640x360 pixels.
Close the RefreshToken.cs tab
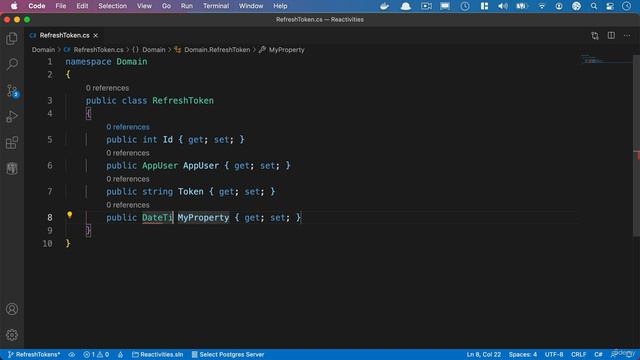[x=96, y=36]
